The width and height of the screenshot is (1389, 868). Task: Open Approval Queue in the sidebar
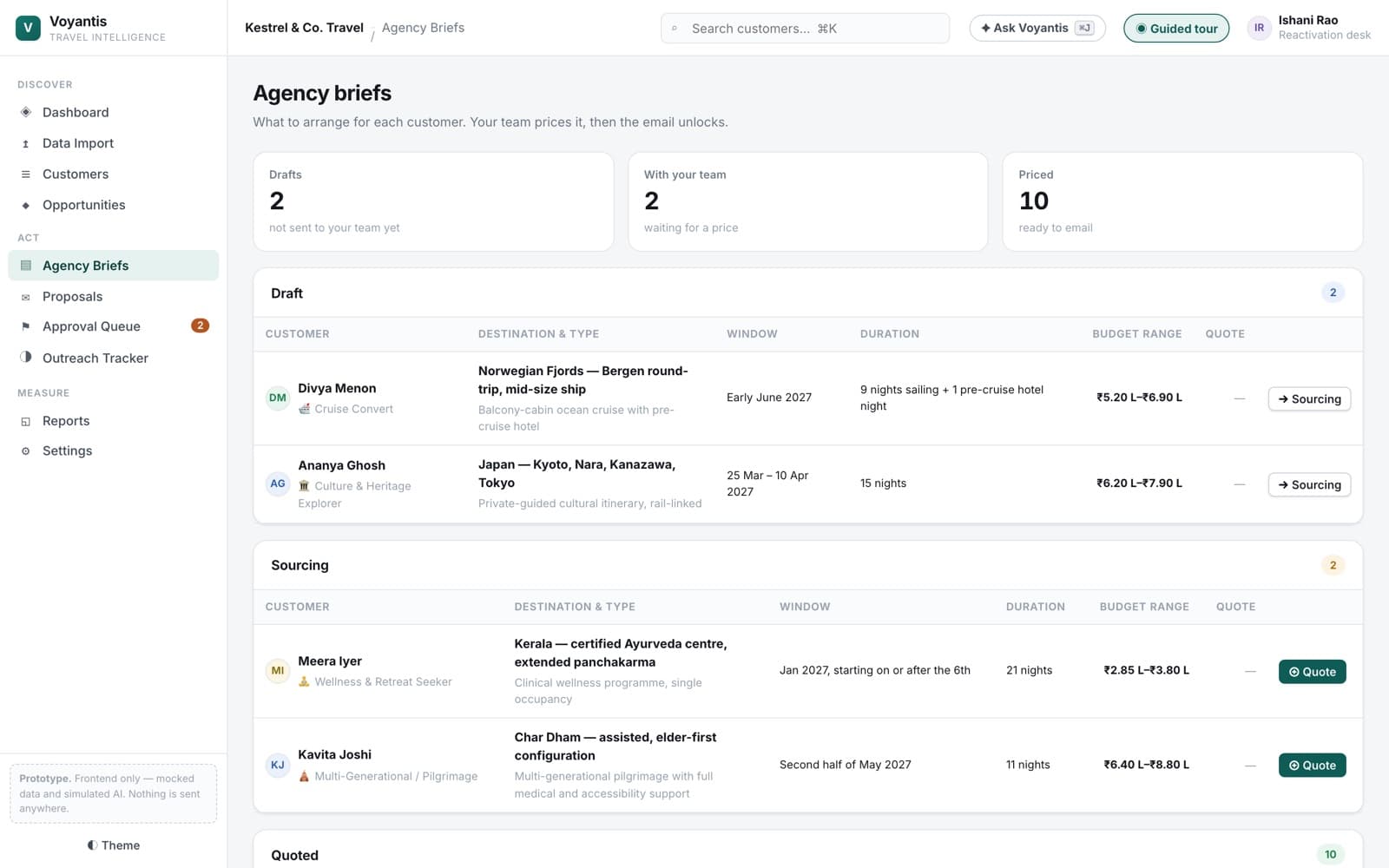pyautogui.click(x=113, y=326)
